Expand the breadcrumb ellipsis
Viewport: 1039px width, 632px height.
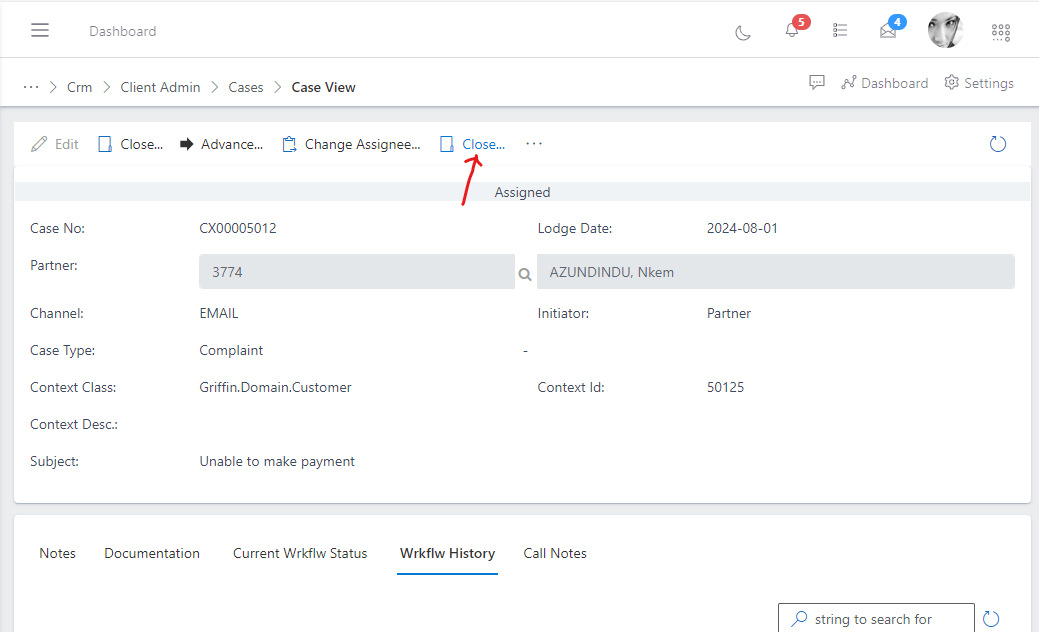(31, 87)
